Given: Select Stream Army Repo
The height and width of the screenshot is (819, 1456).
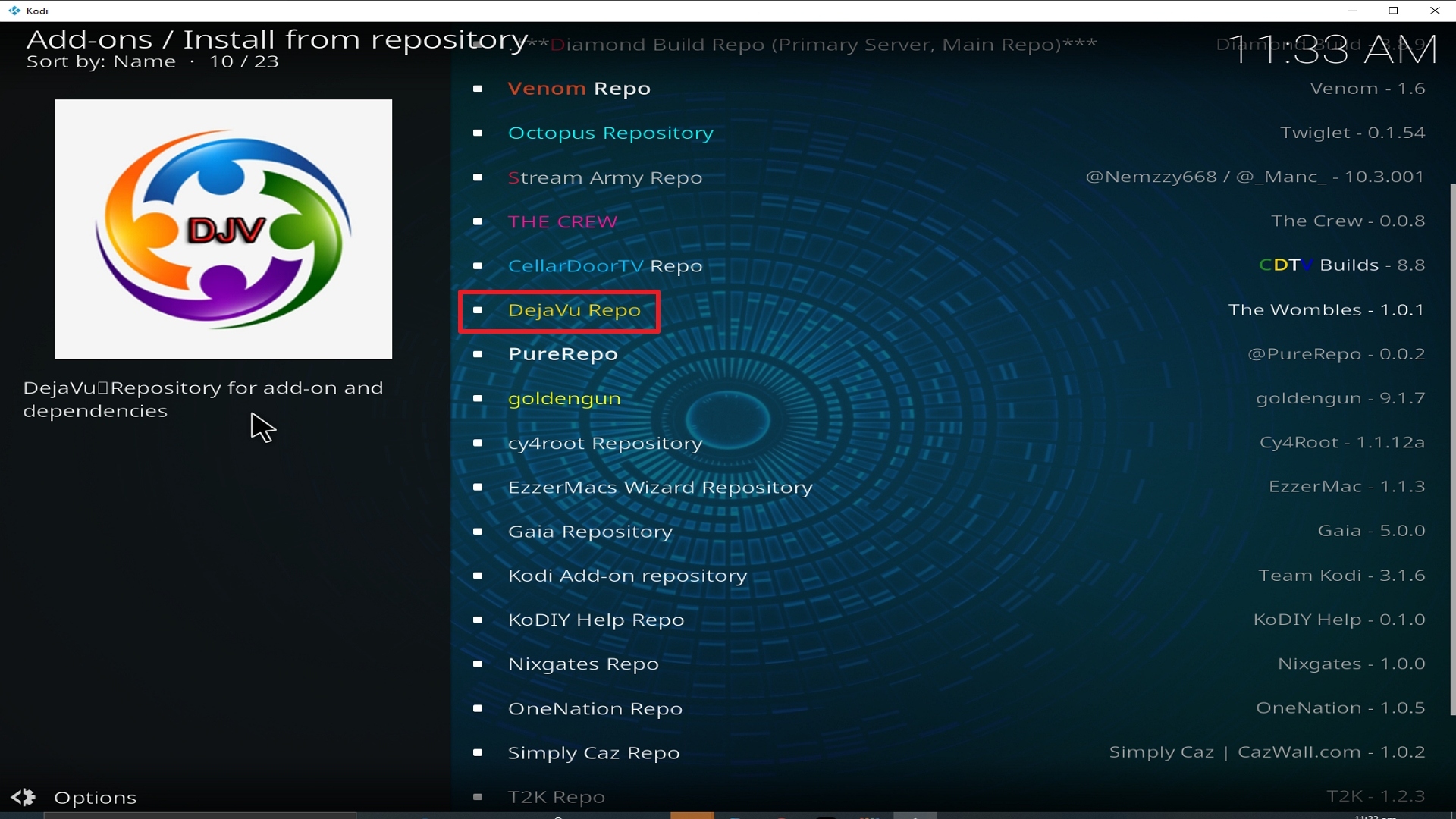Looking at the screenshot, I should click(605, 178).
